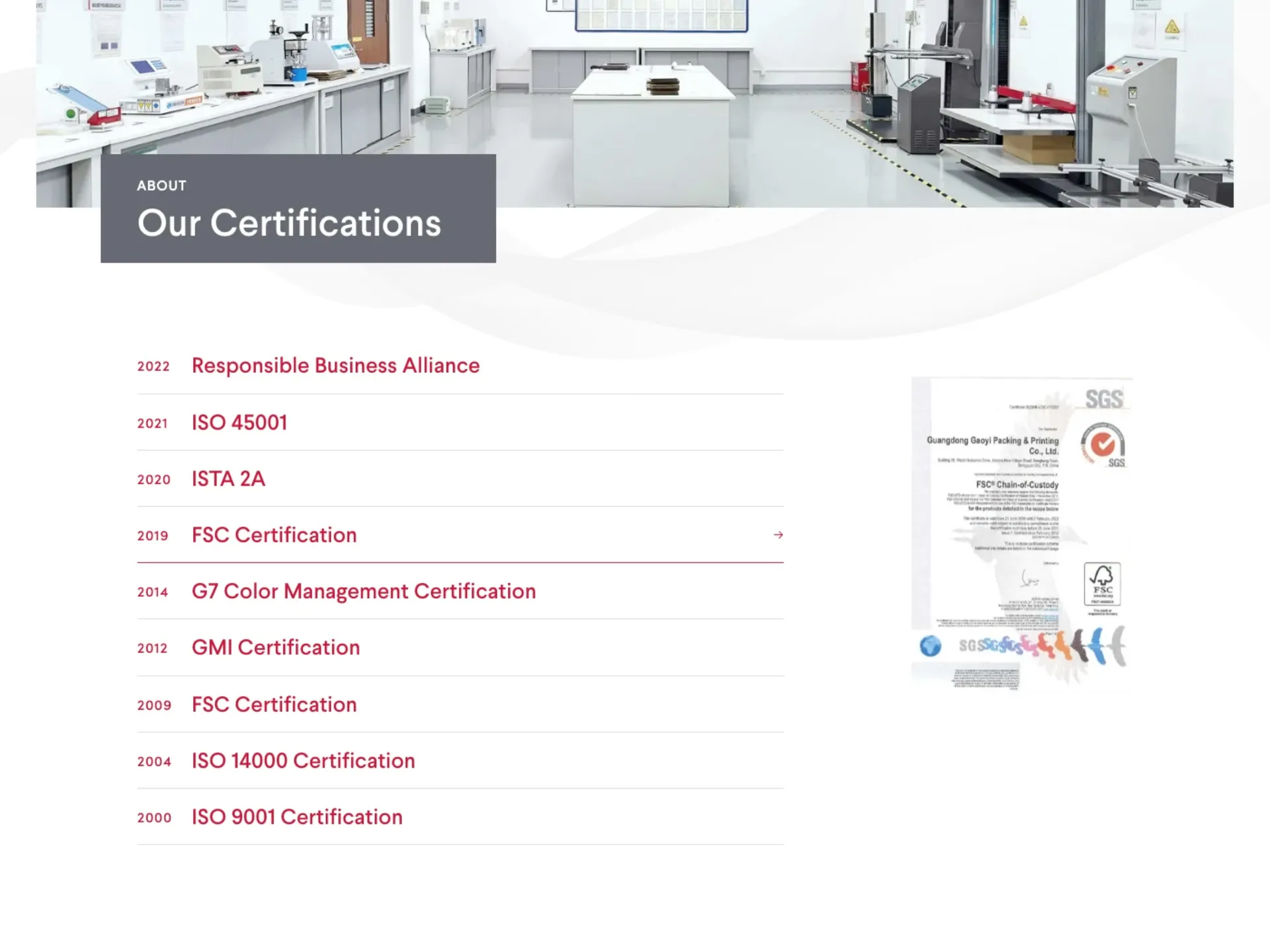Click the SGS logo atop certificate
The image size is (1270, 952).
coord(1103,399)
